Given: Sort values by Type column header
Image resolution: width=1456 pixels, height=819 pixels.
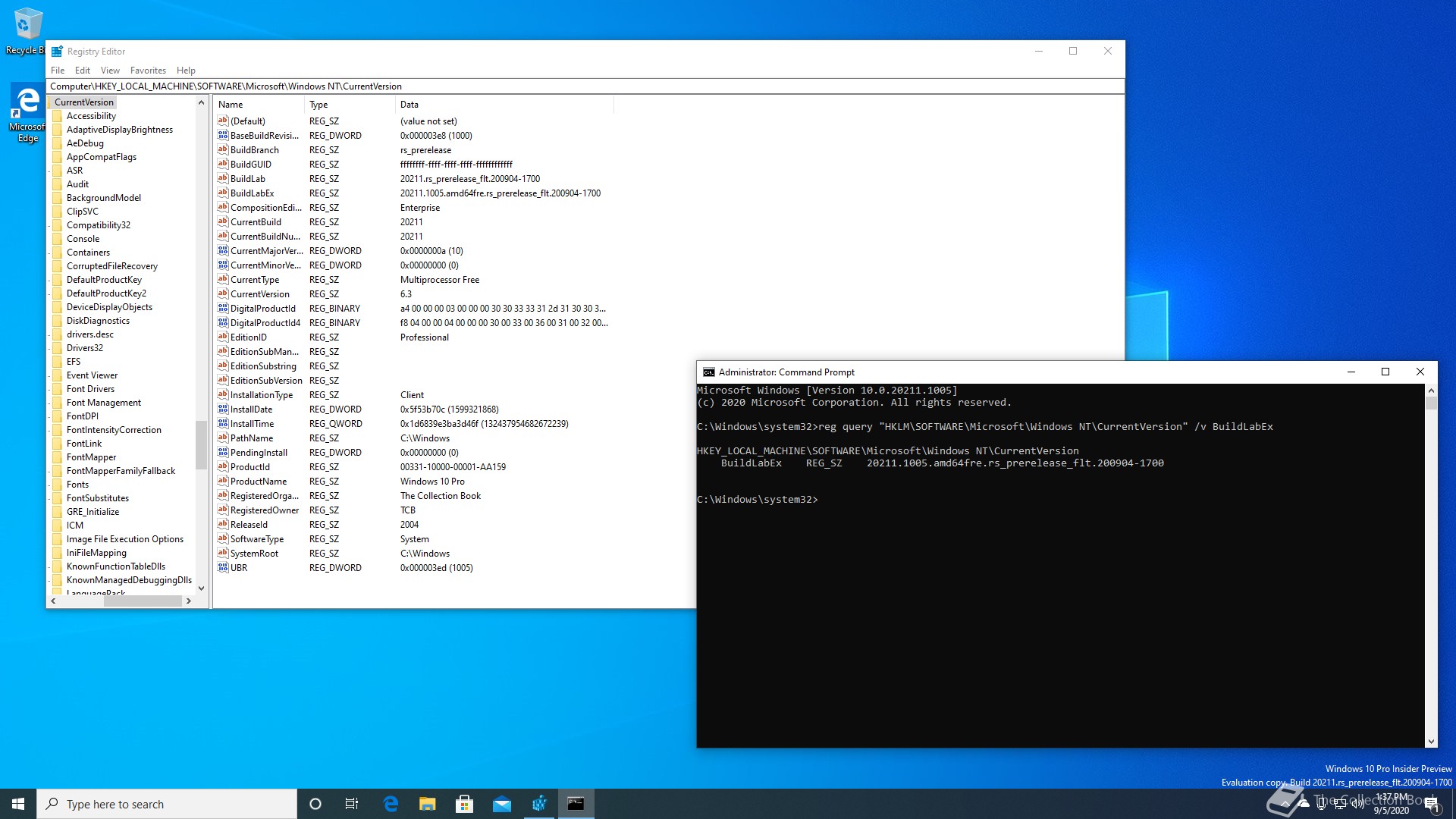Looking at the screenshot, I should pos(350,105).
